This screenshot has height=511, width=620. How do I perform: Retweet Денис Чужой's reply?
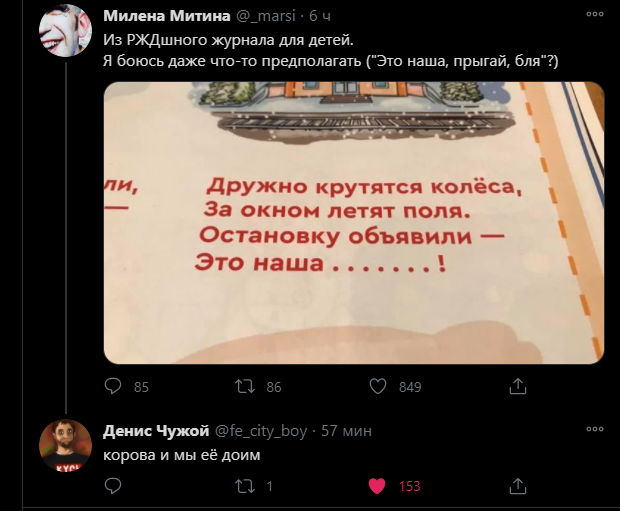click(245, 486)
